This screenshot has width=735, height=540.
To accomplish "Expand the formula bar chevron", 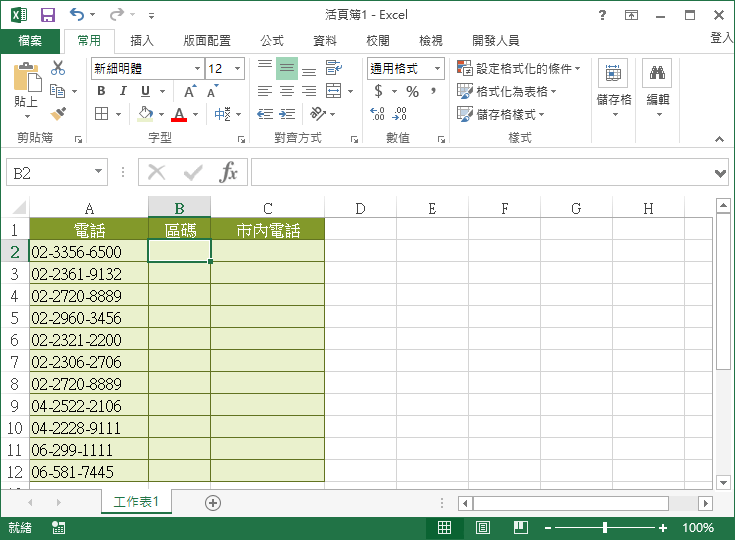I will (720, 173).
